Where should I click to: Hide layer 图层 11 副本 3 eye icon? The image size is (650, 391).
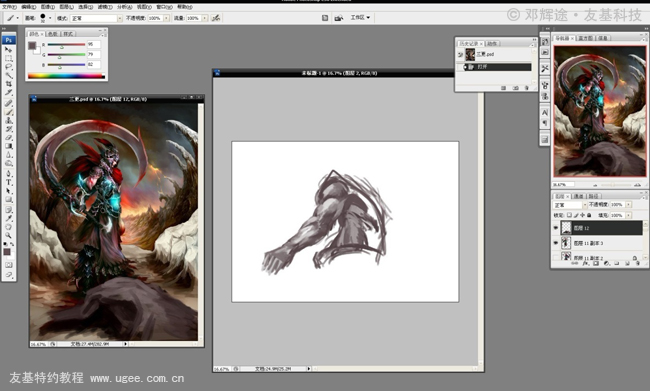pyautogui.click(x=555, y=243)
